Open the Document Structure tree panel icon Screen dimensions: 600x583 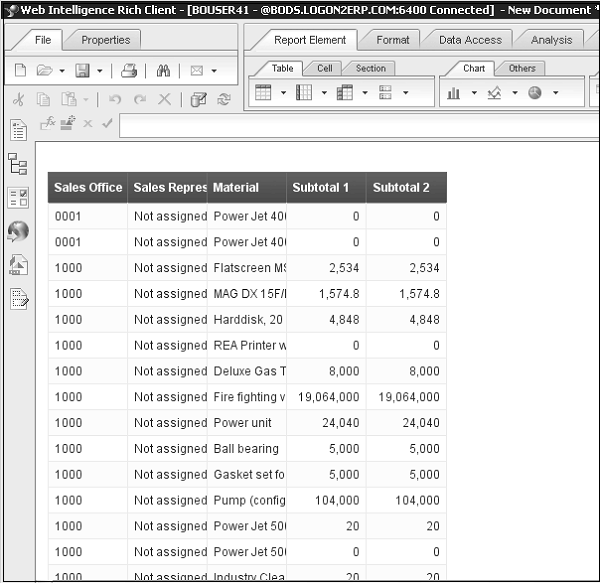click(x=18, y=164)
